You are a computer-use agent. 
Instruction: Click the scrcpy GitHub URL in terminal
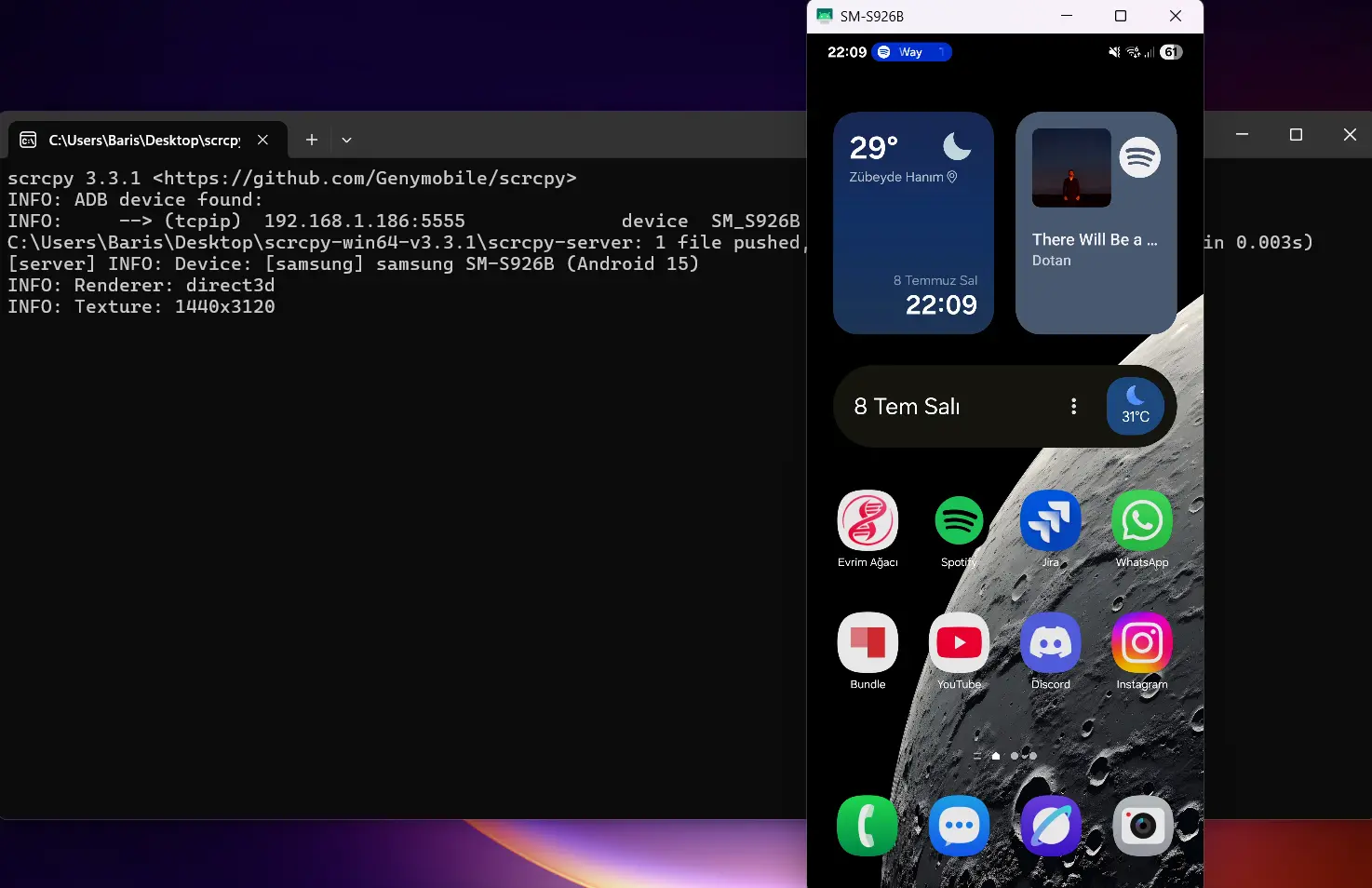click(x=365, y=178)
